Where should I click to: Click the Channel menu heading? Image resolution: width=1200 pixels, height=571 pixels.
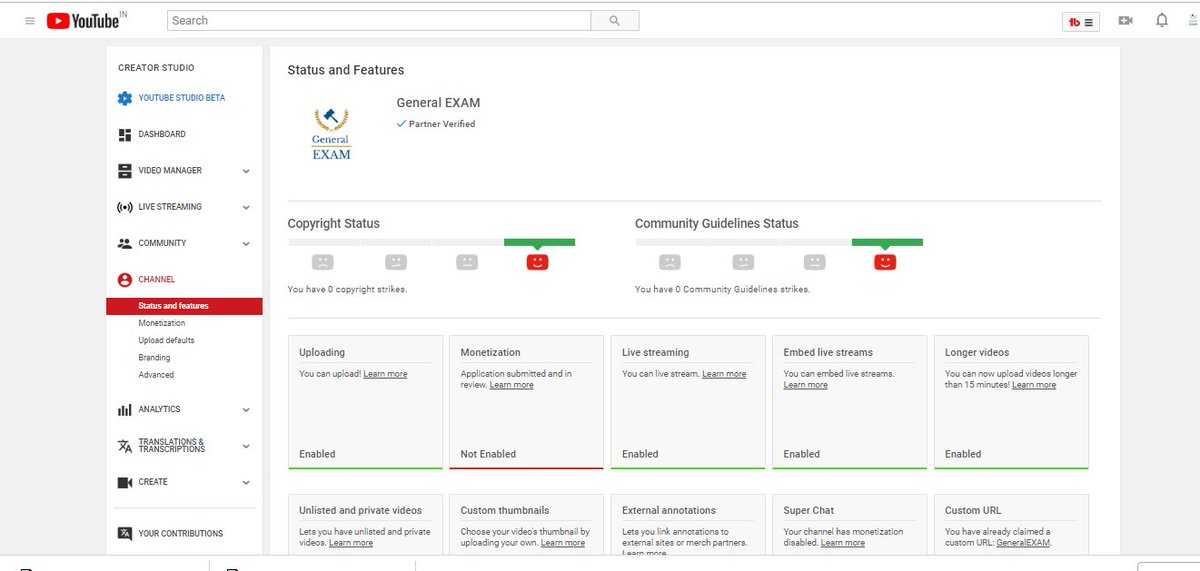tap(157, 280)
